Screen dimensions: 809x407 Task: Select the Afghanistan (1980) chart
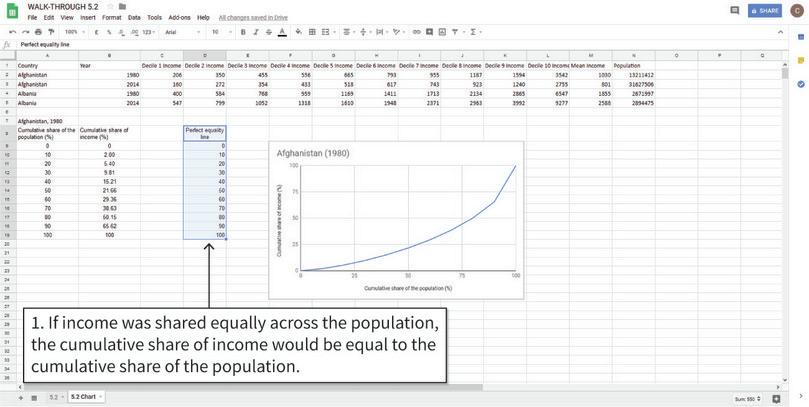click(x=396, y=220)
